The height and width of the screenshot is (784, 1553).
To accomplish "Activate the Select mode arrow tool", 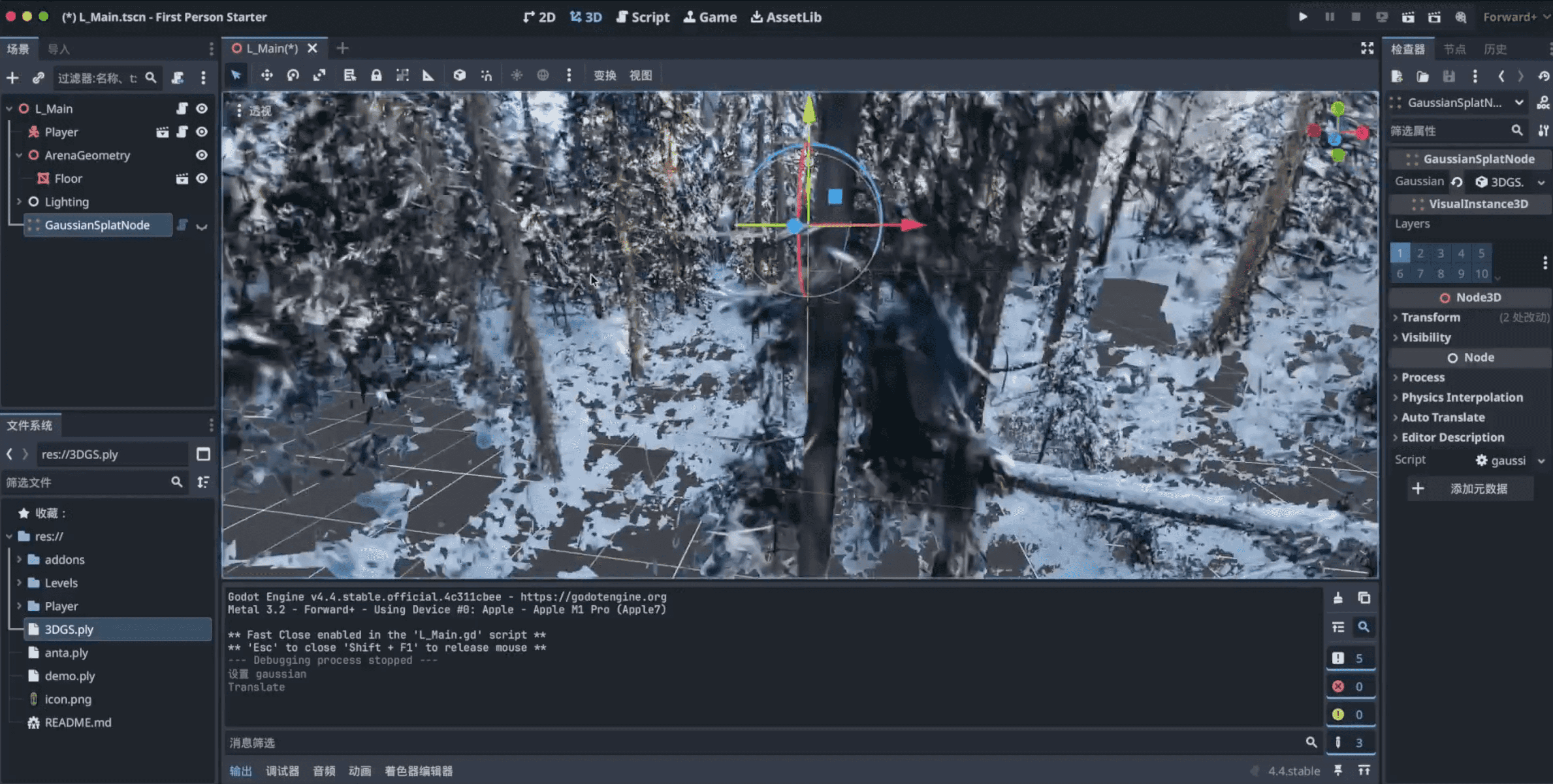I will [236, 75].
